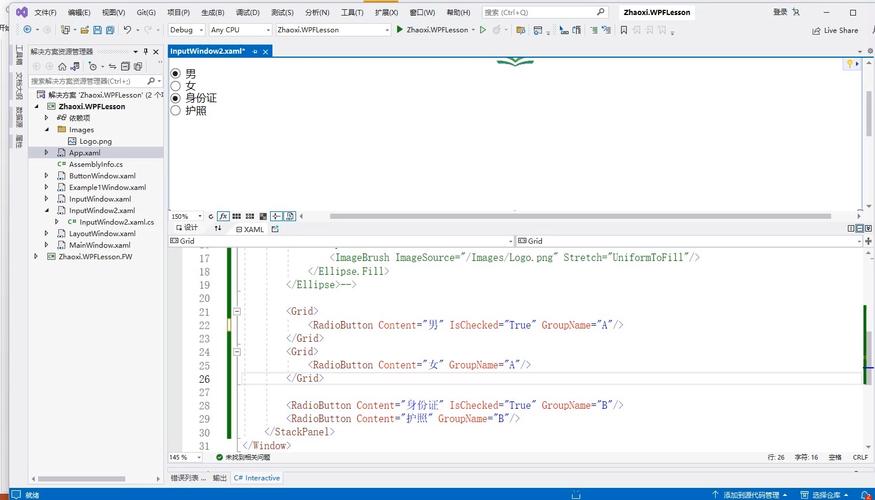Viewport: 875px width, 500px height.
Task: Click the swap panes arrows icon
Action: (x=218, y=229)
